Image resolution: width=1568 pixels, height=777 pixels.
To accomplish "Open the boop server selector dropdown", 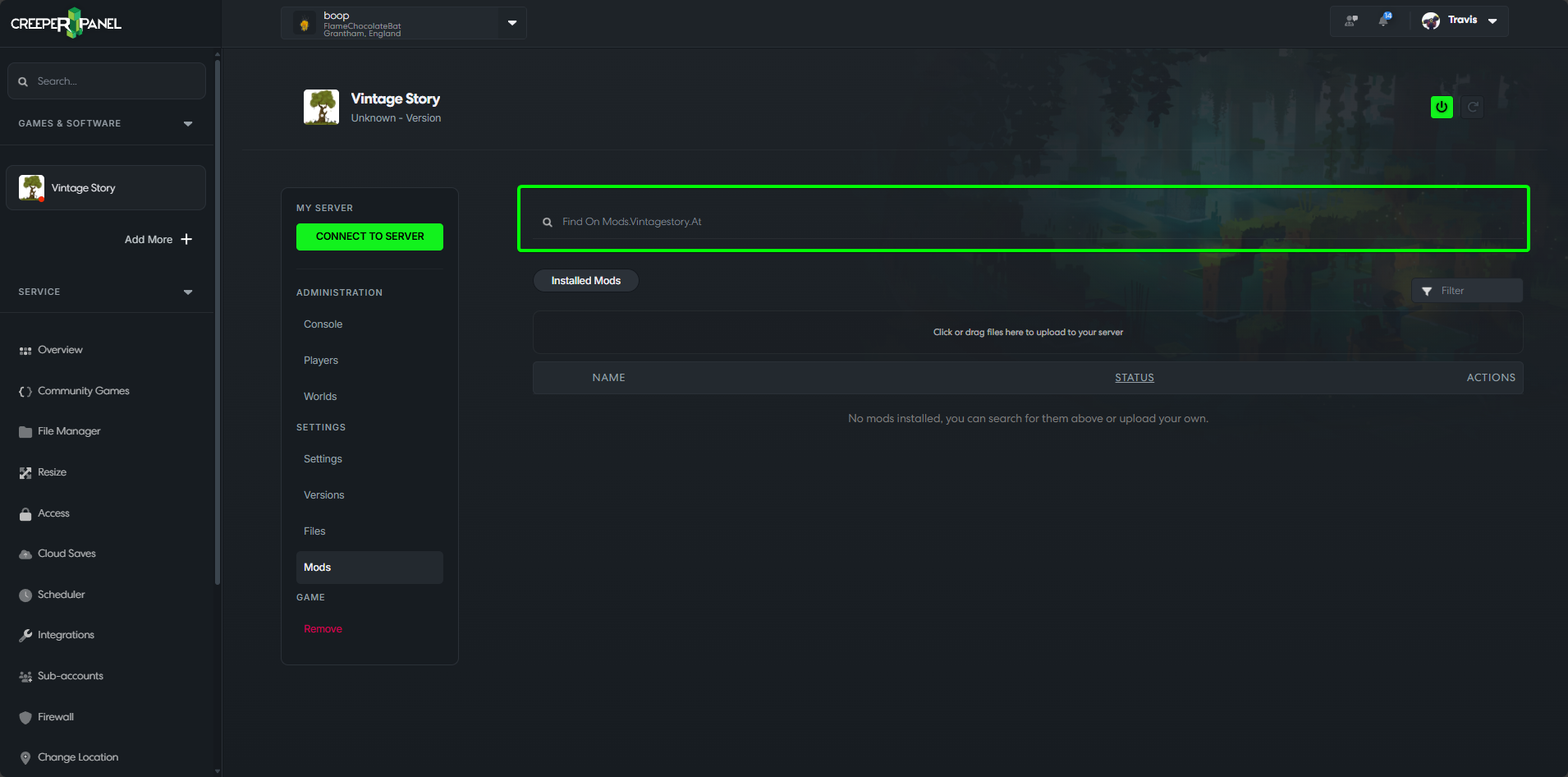I will (x=511, y=23).
